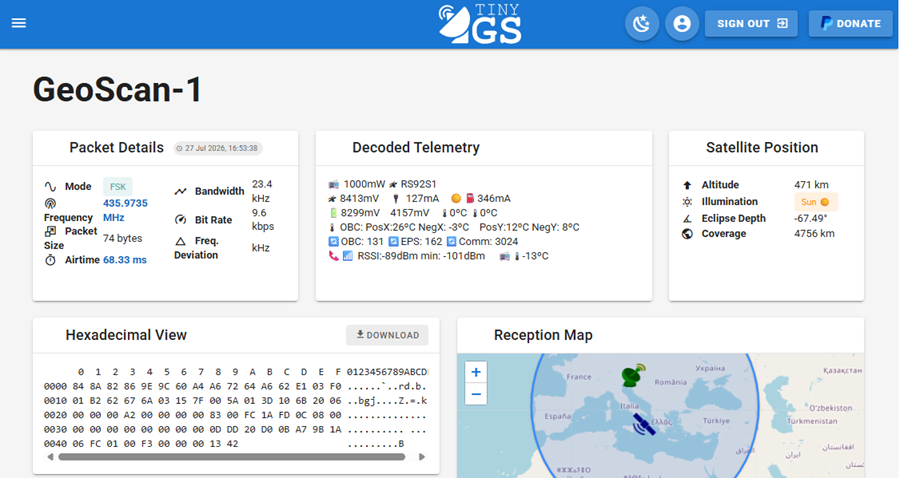Zoom in on the Reception Map
This screenshot has height=478, width=900.
pyautogui.click(x=476, y=372)
